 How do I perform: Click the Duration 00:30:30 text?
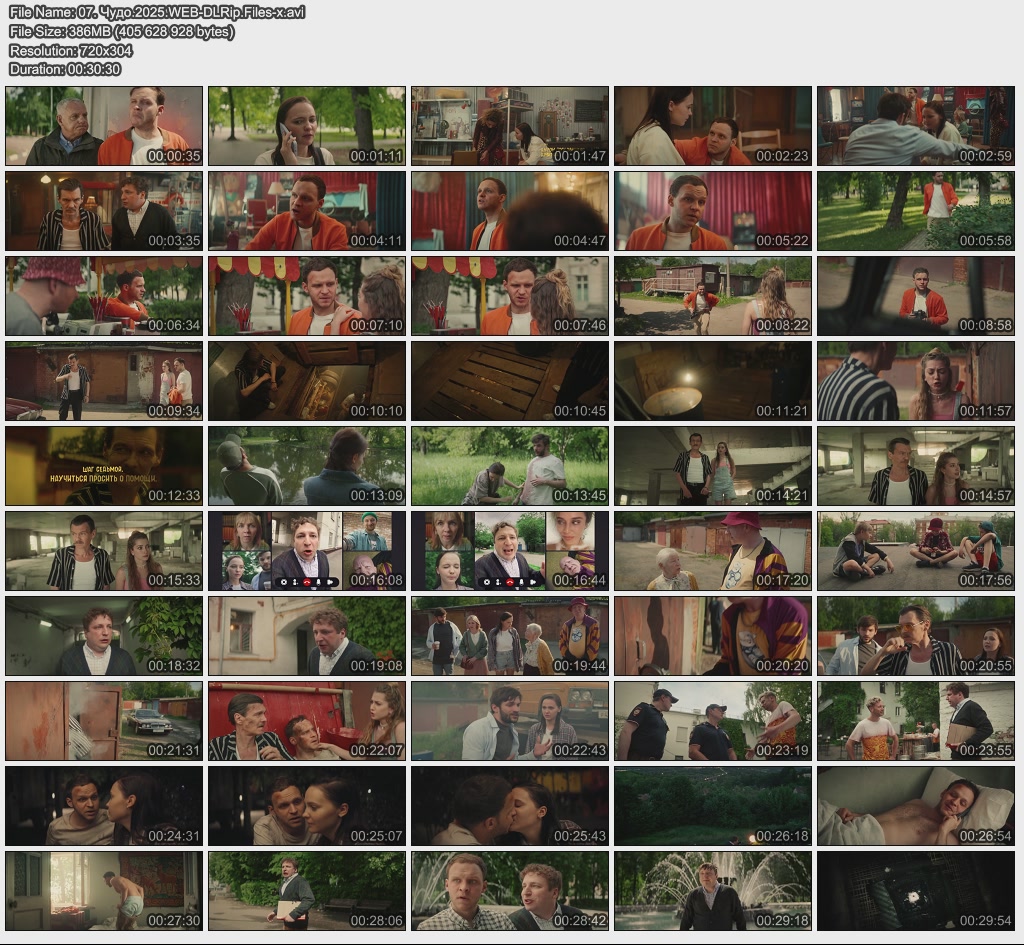point(65,69)
